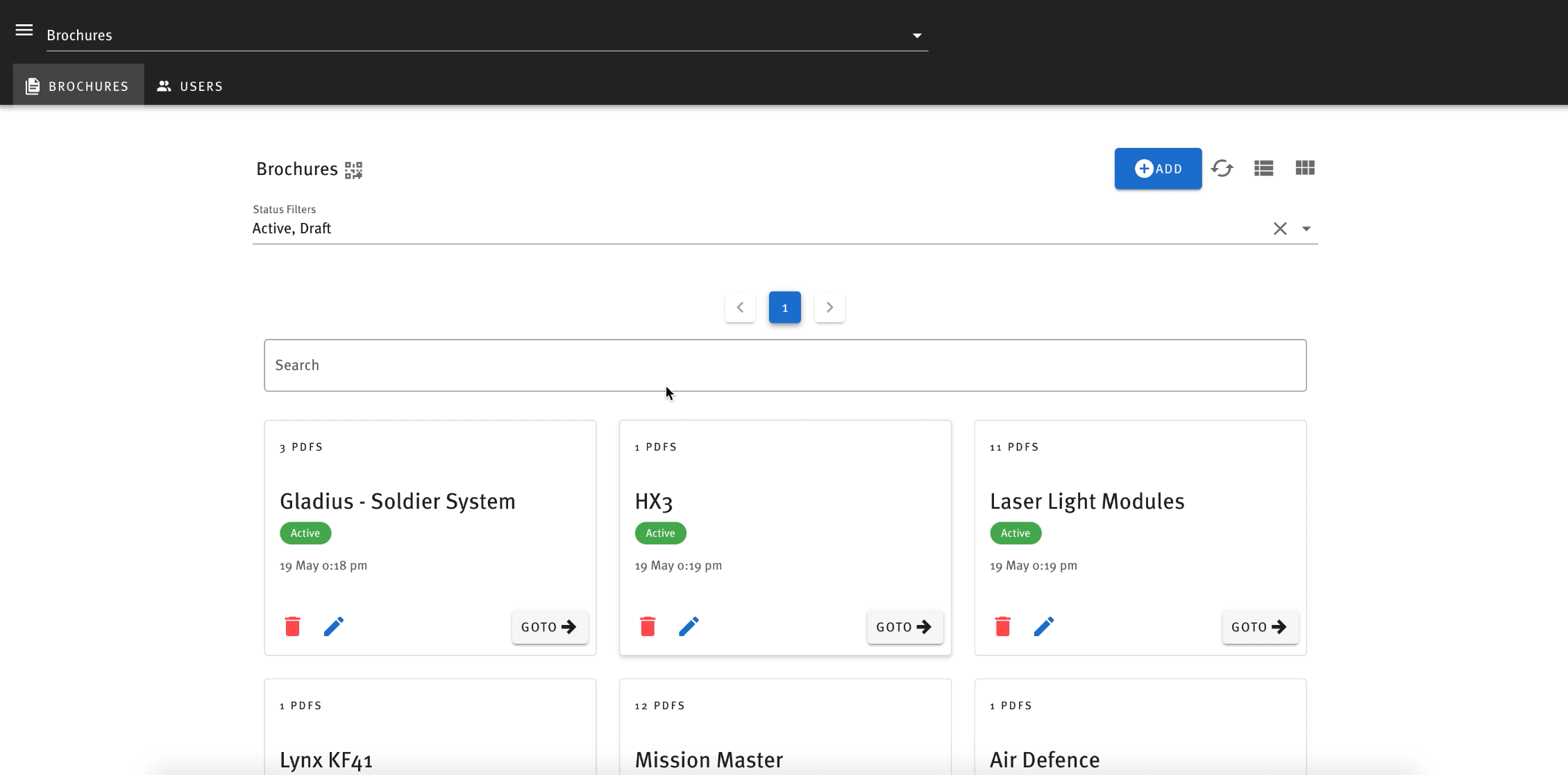Click GOTO on the HX3 card

(x=904, y=627)
